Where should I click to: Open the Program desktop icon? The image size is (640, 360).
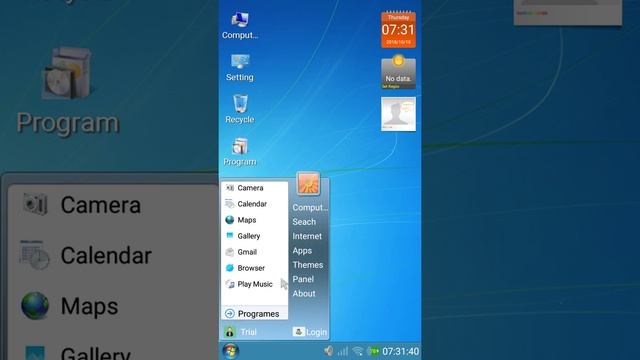(240, 152)
